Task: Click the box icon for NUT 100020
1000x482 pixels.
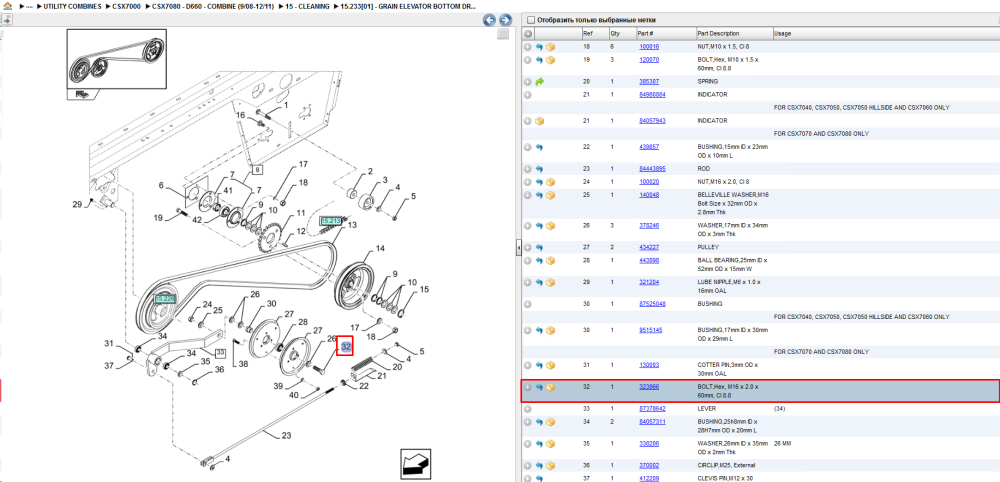Action: point(550,182)
